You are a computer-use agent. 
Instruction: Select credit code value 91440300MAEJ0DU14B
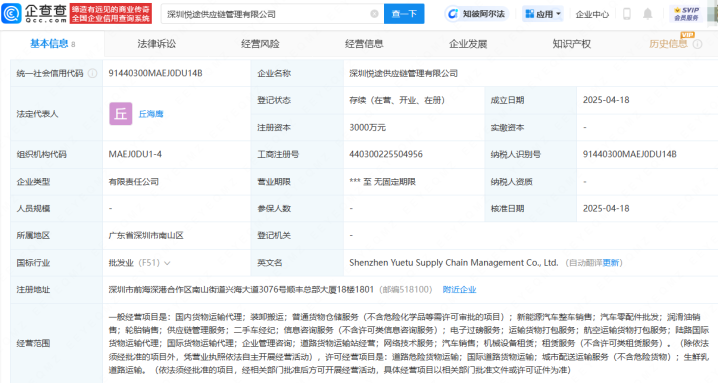pos(155,73)
